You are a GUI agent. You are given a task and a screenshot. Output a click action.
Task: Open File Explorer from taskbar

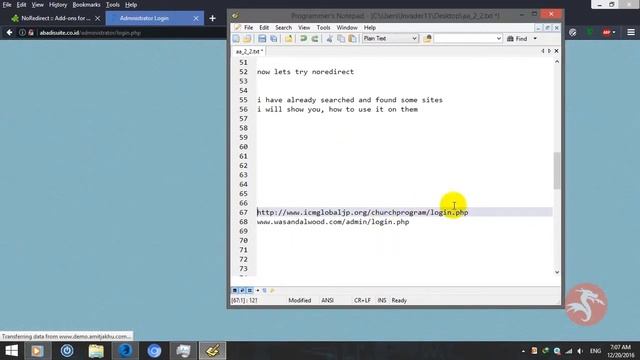[x=96, y=351]
